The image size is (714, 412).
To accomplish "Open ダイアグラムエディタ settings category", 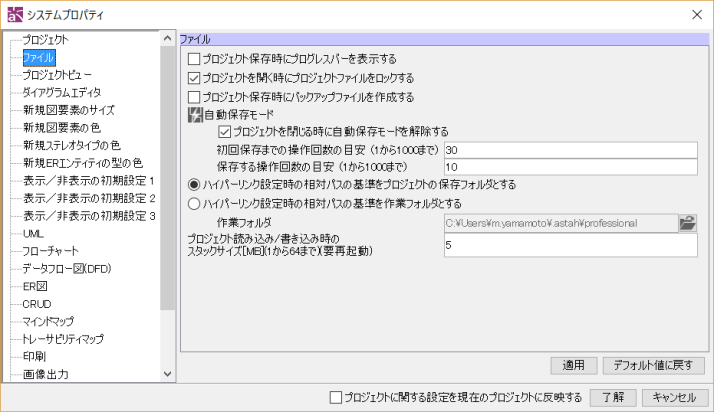I will click(x=62, y=92).
